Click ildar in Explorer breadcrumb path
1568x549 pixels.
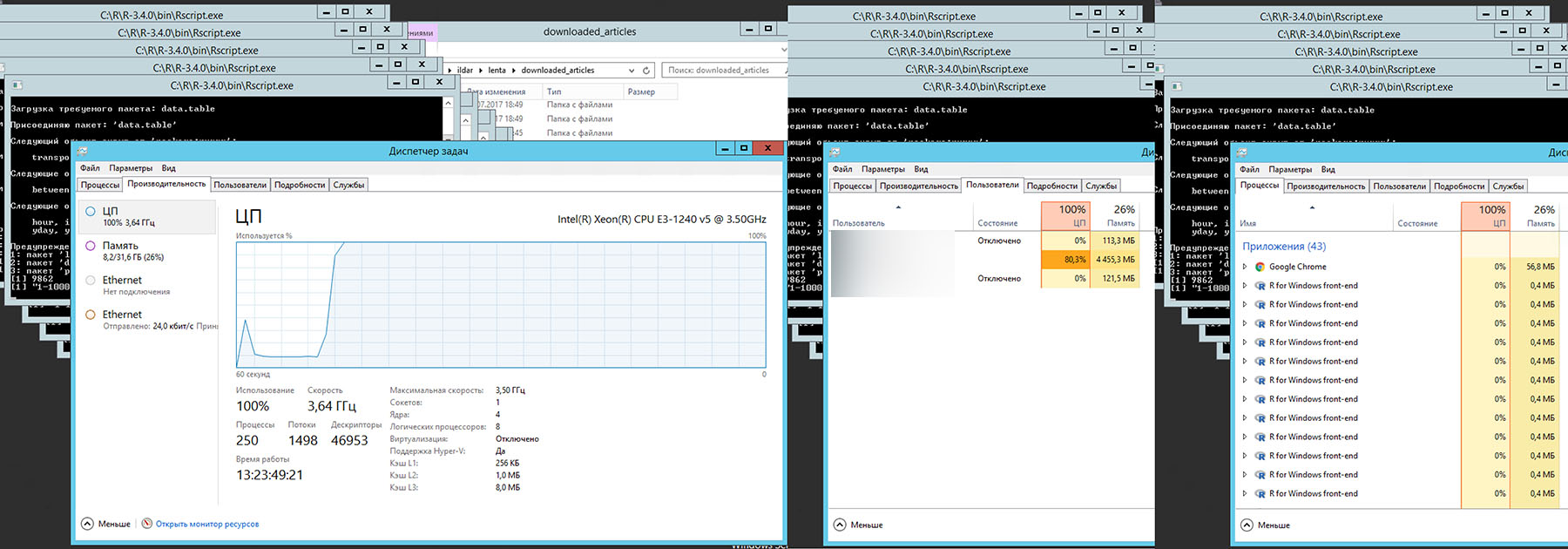click(465, 71)
